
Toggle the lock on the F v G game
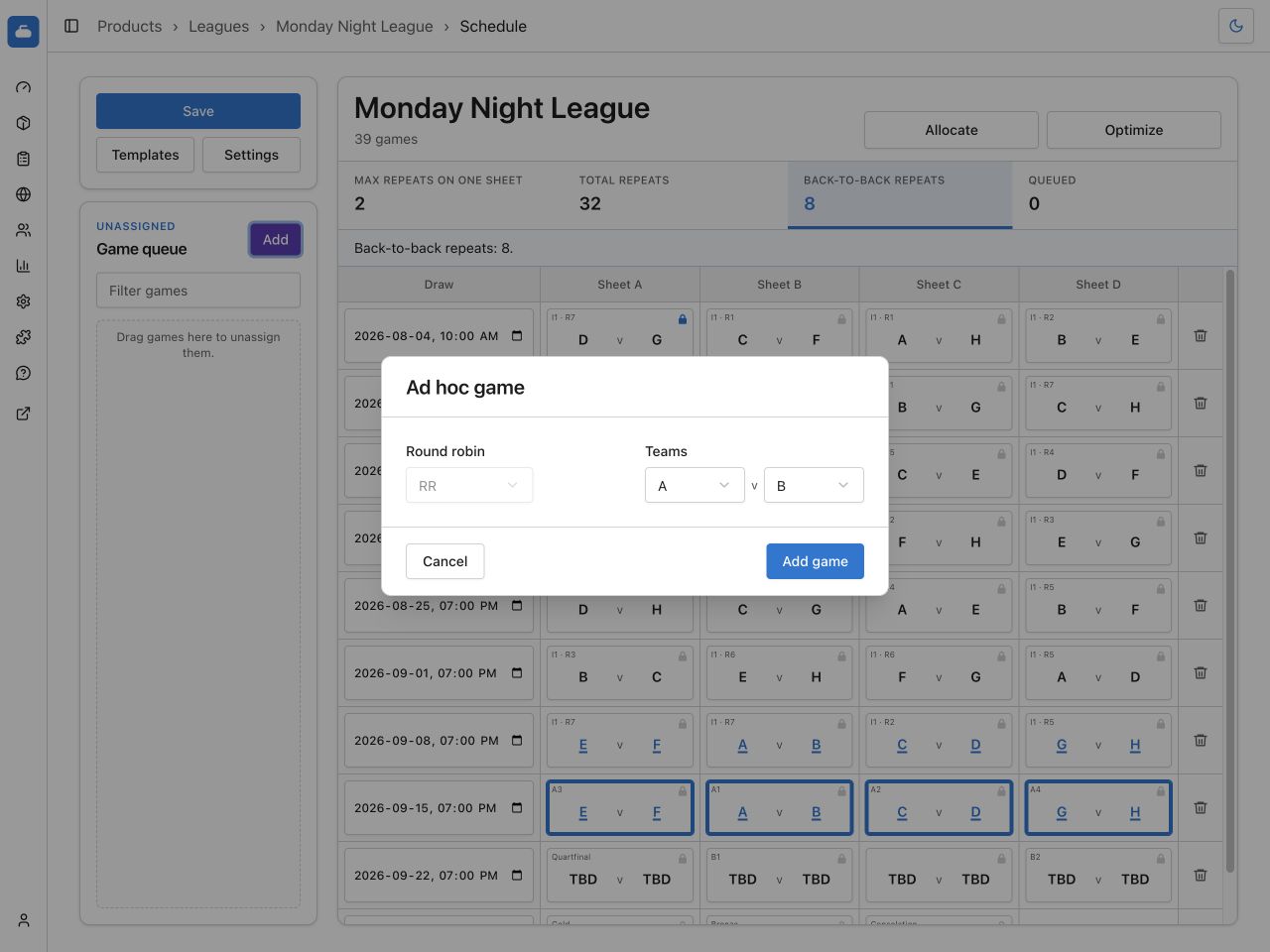click(1001, 656)
